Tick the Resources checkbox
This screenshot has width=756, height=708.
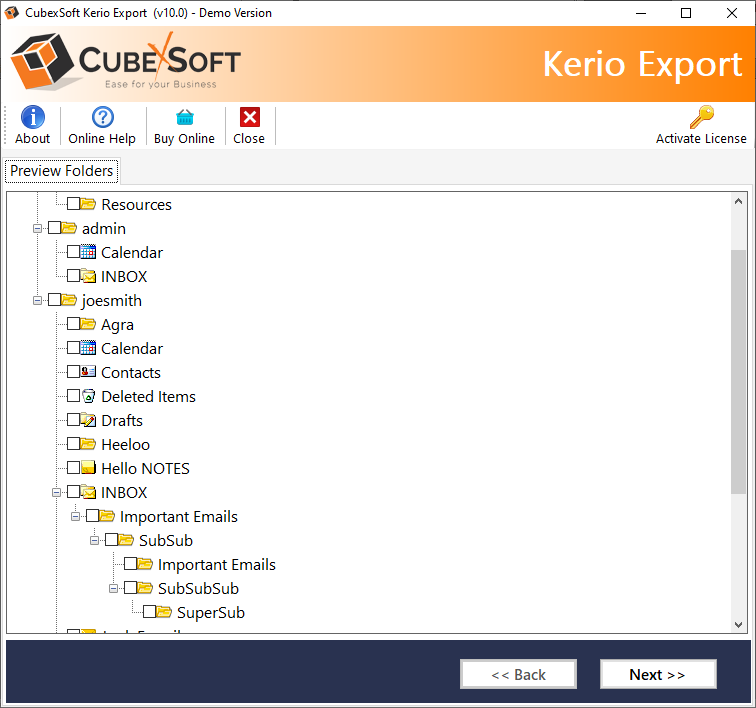[73, 204]
